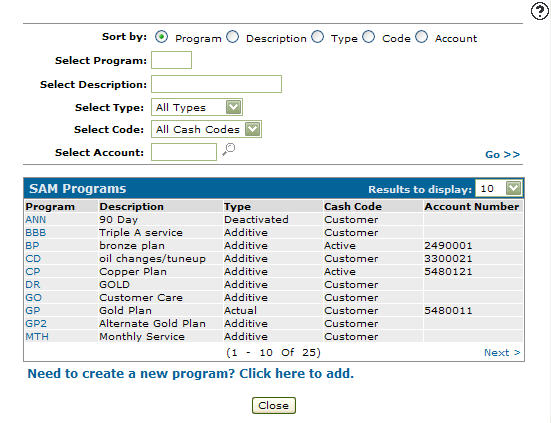Change the Results to display dropdown
The height and width of the screenshot is (423, 551).
click(499, 188)
